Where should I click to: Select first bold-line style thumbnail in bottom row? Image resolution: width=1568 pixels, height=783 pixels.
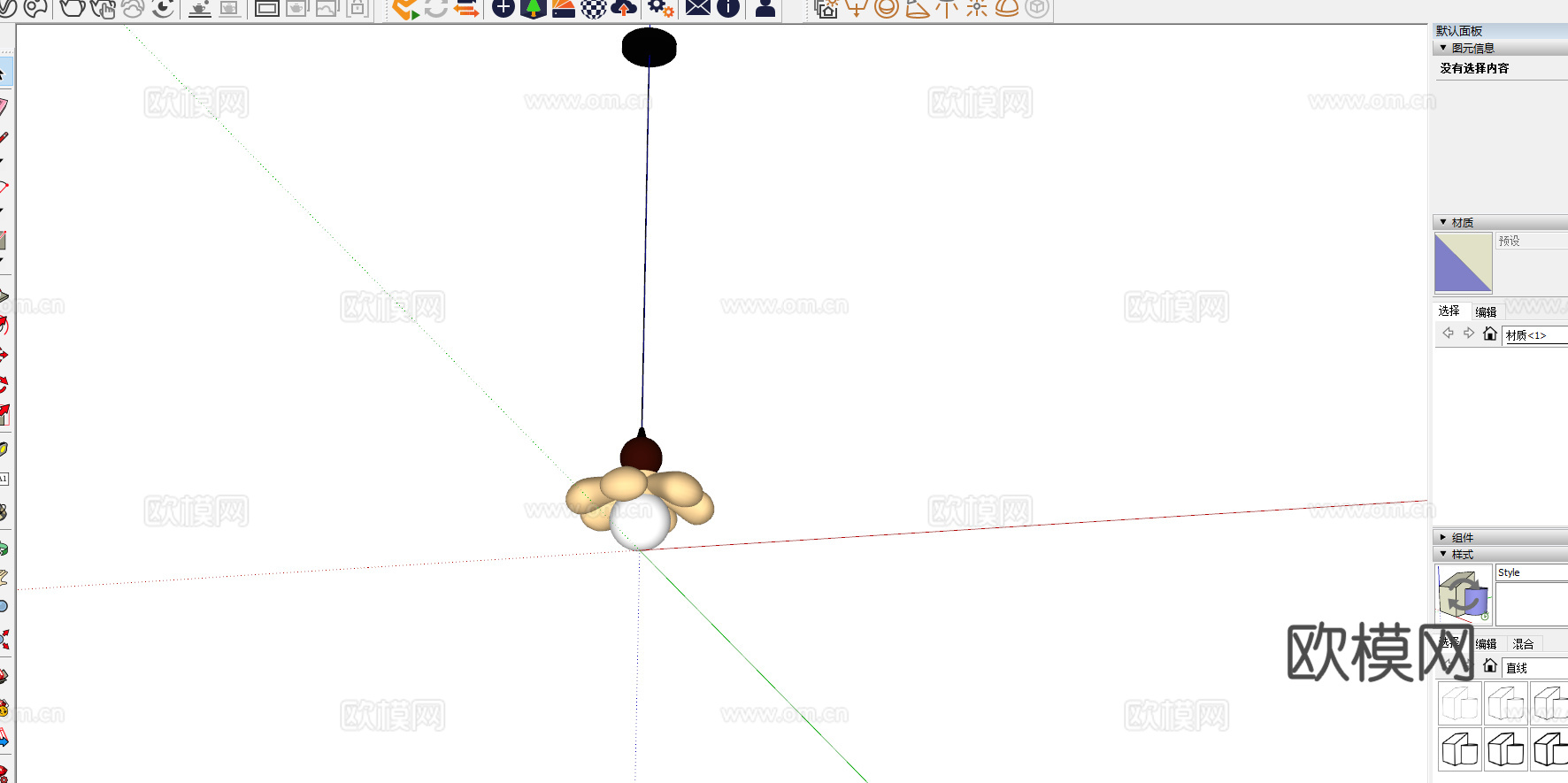[1460, 748]
